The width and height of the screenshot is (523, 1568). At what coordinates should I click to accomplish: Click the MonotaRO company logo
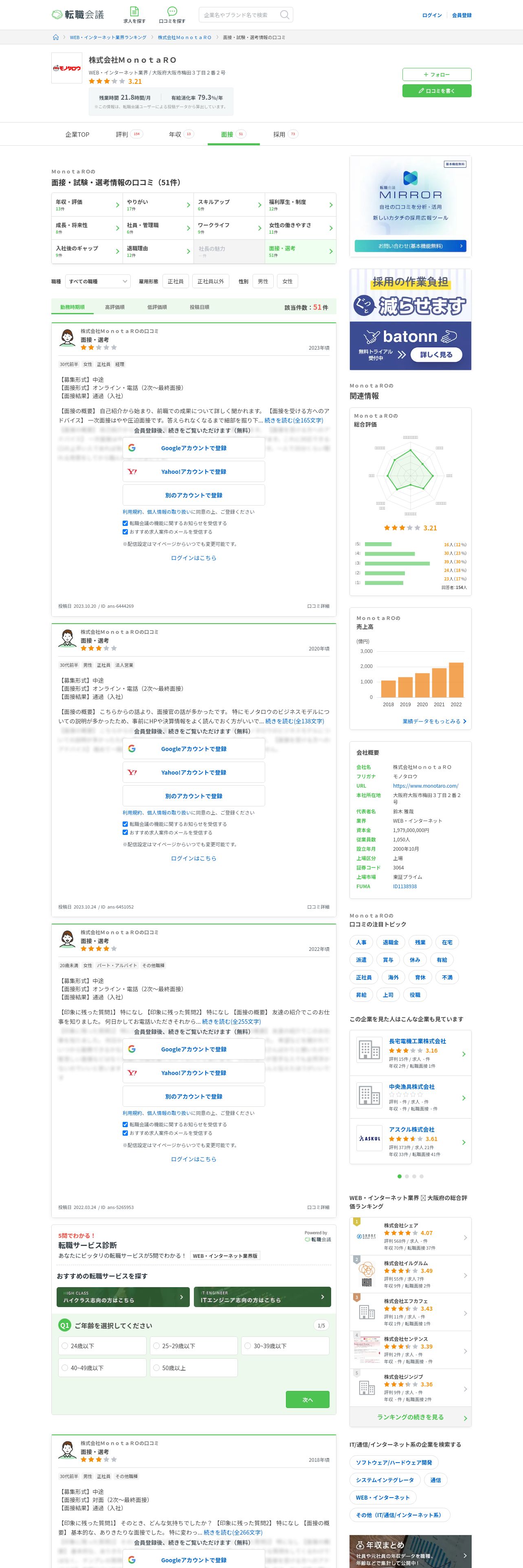66,68
